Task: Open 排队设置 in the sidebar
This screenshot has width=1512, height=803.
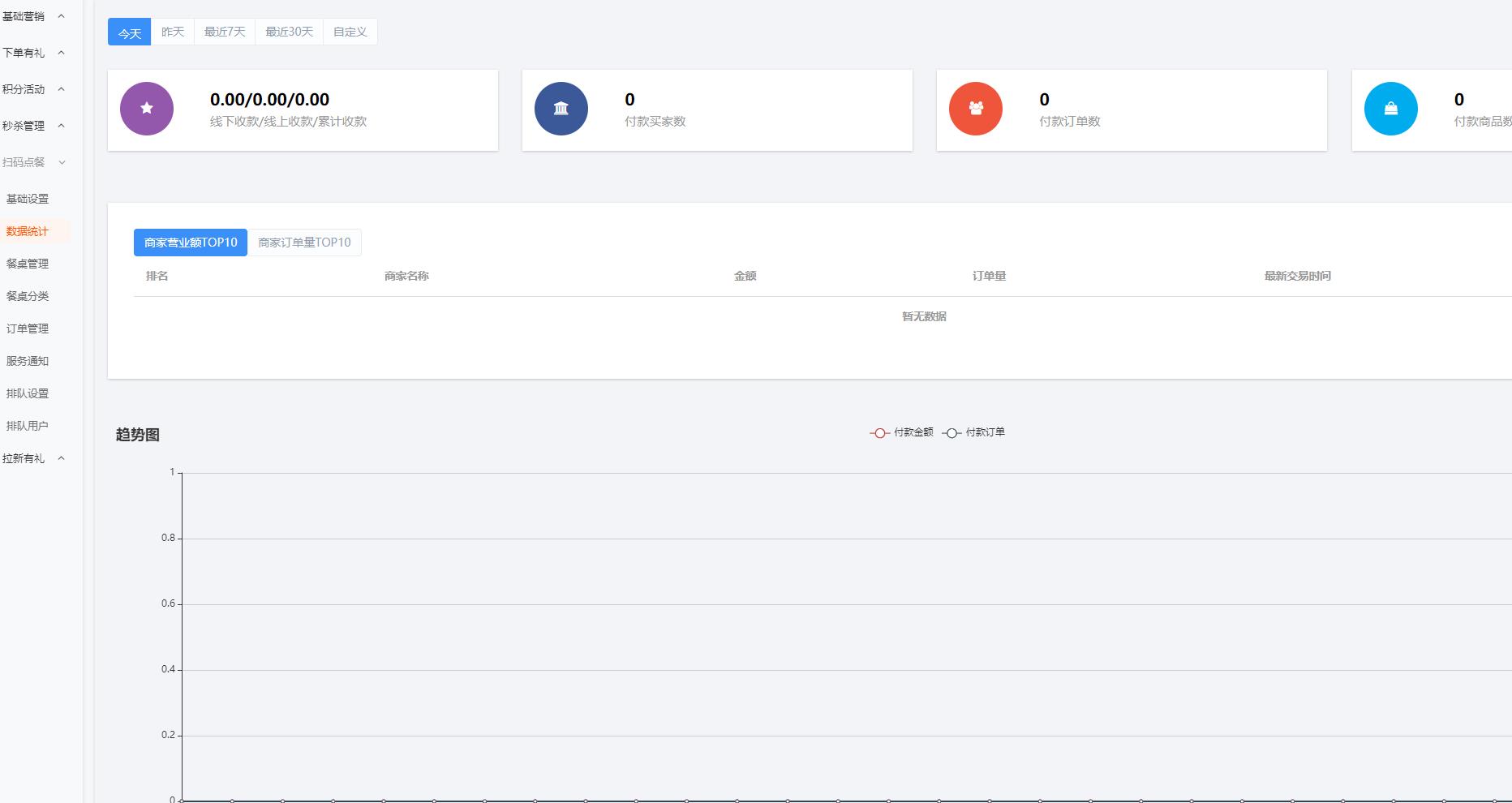Action: 28,393
